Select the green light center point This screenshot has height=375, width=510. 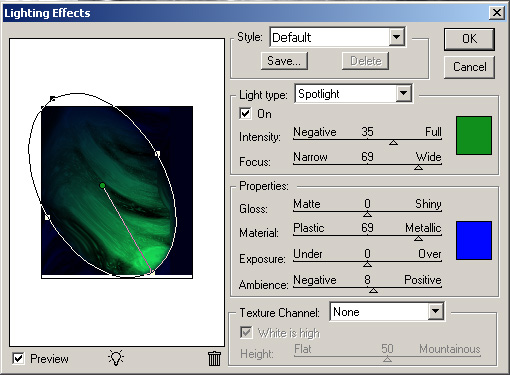point(103,185)
